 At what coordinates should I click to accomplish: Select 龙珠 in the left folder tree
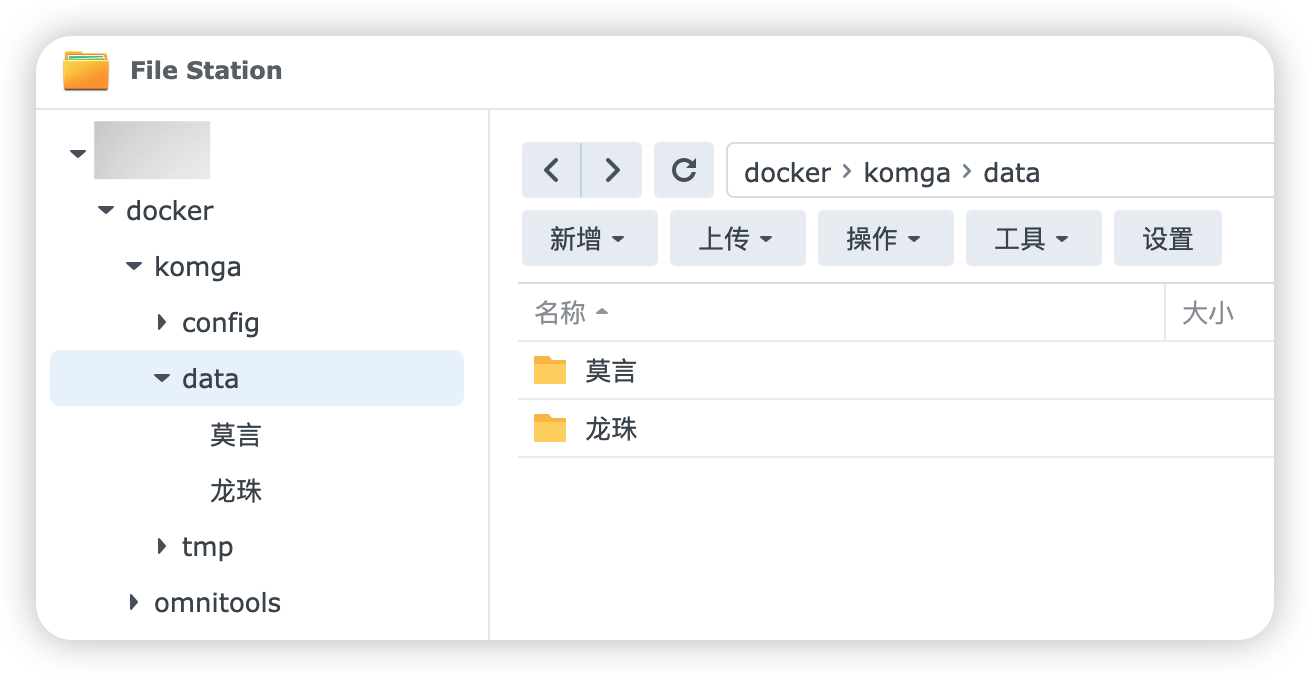236,491
